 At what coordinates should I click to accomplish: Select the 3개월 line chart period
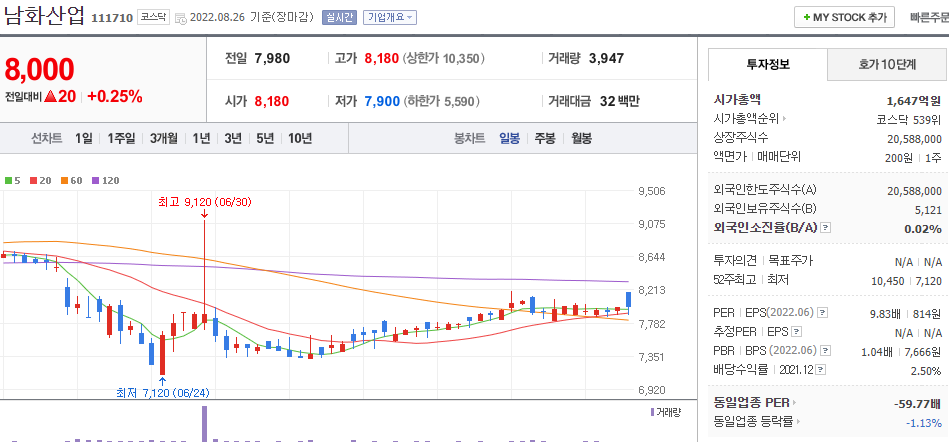tap(163, 138)
